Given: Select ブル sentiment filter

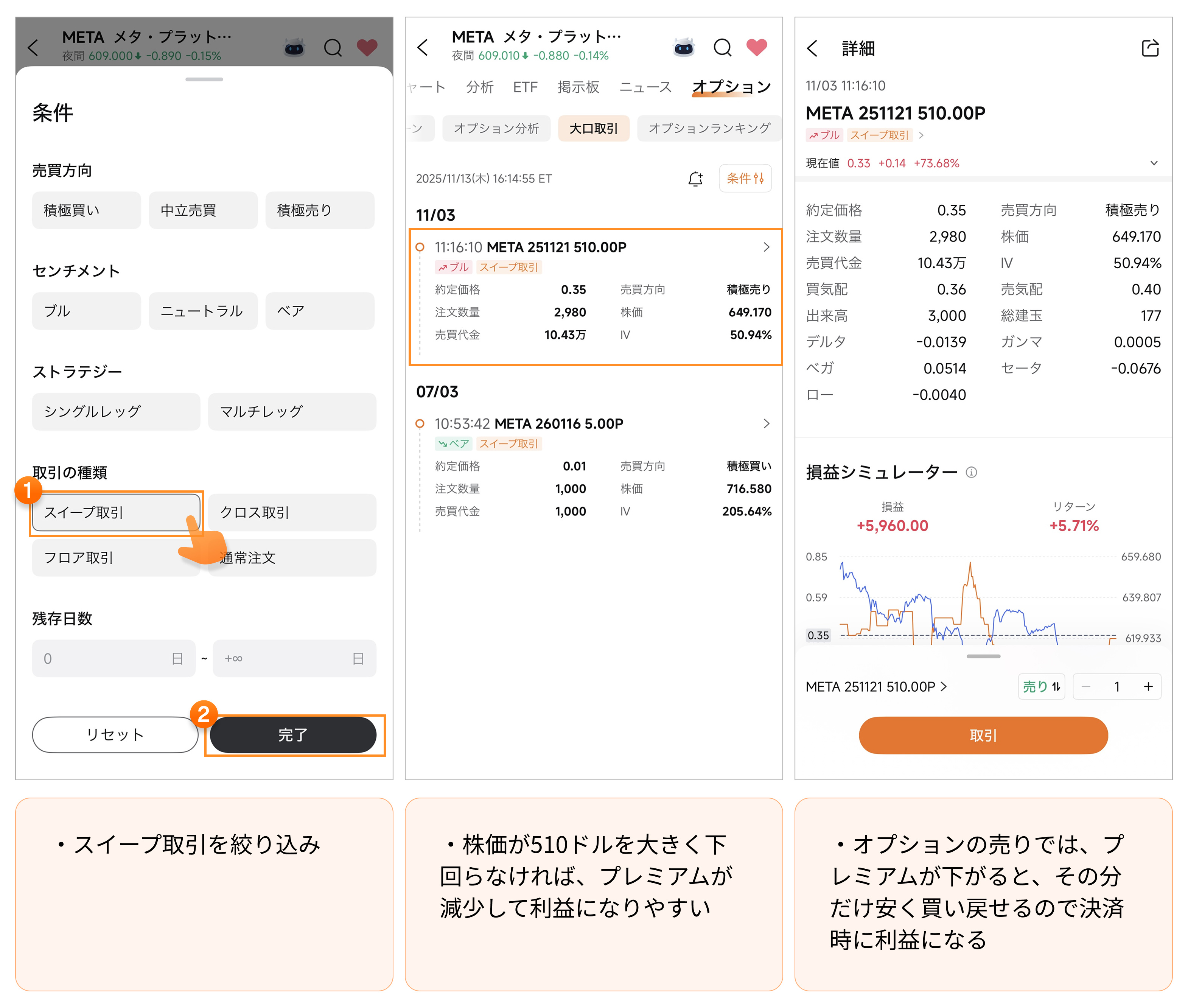Looking at the screenshot, I should tap(86, 311).
